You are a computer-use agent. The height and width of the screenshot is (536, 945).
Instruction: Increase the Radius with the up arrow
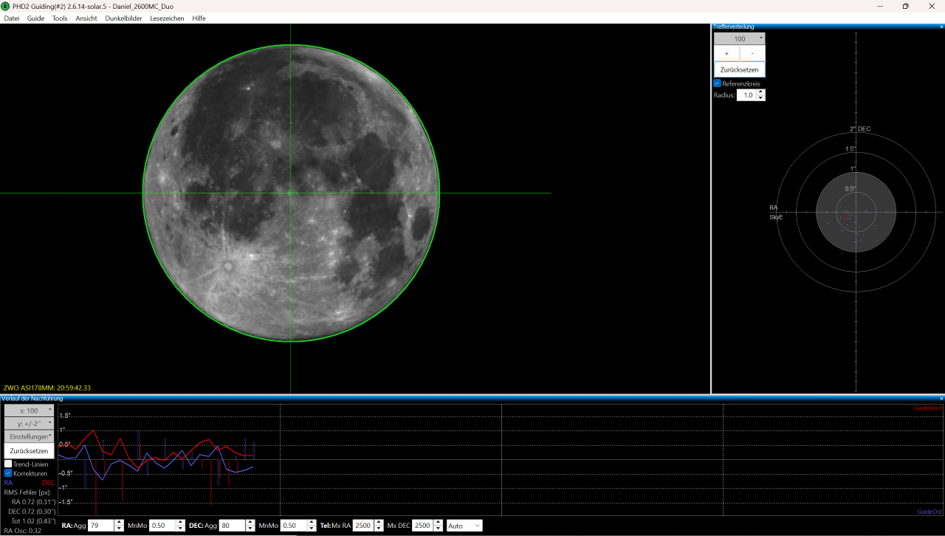tap(761, 92)
